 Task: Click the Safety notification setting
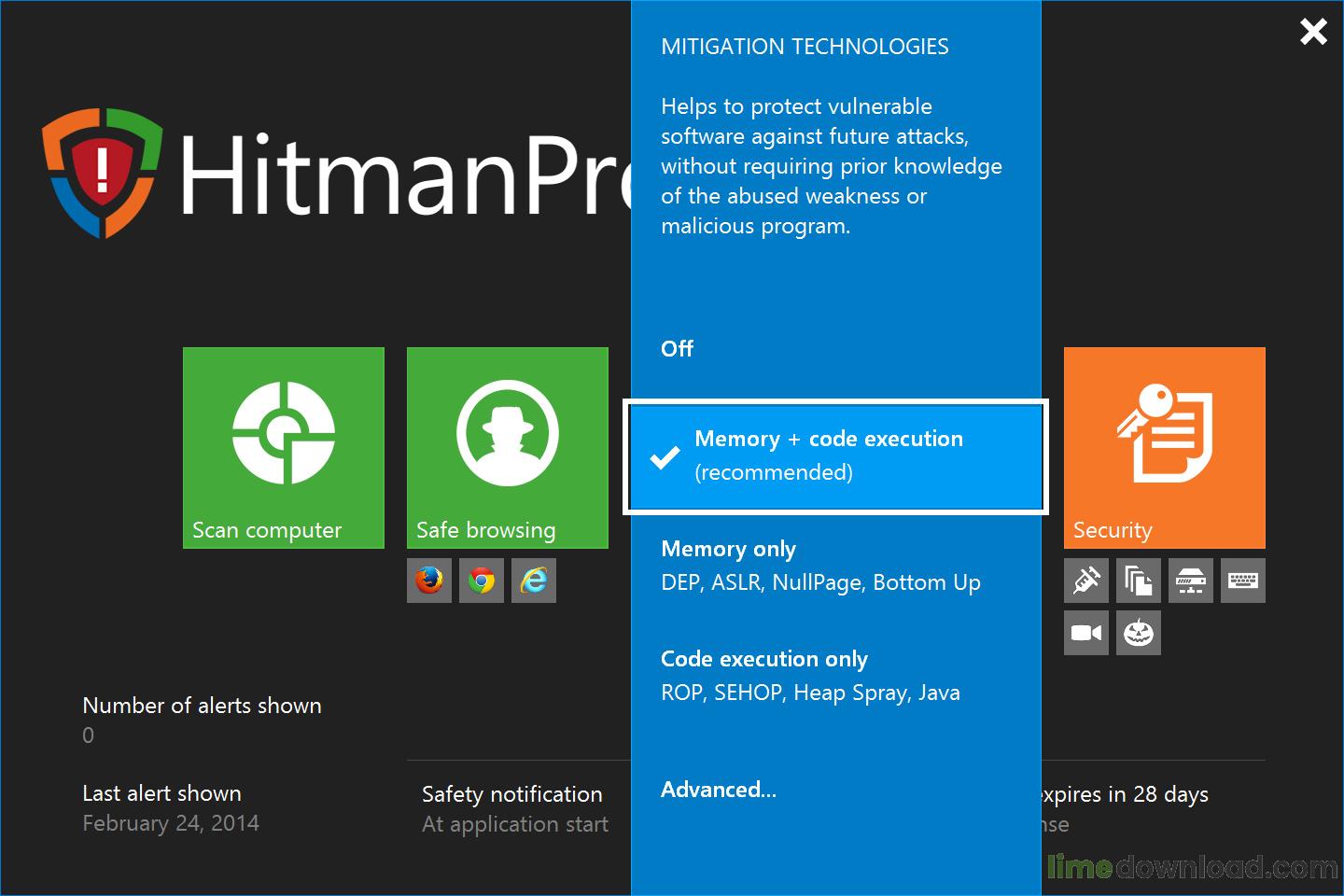(511, 794)
